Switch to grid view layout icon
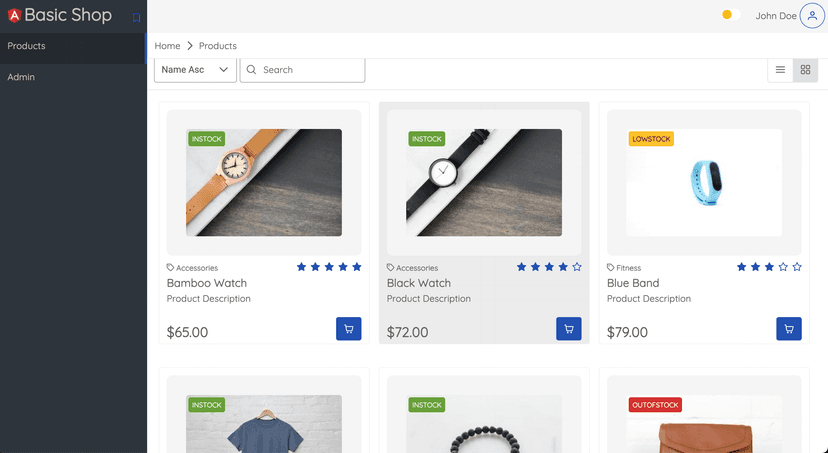 805,70
